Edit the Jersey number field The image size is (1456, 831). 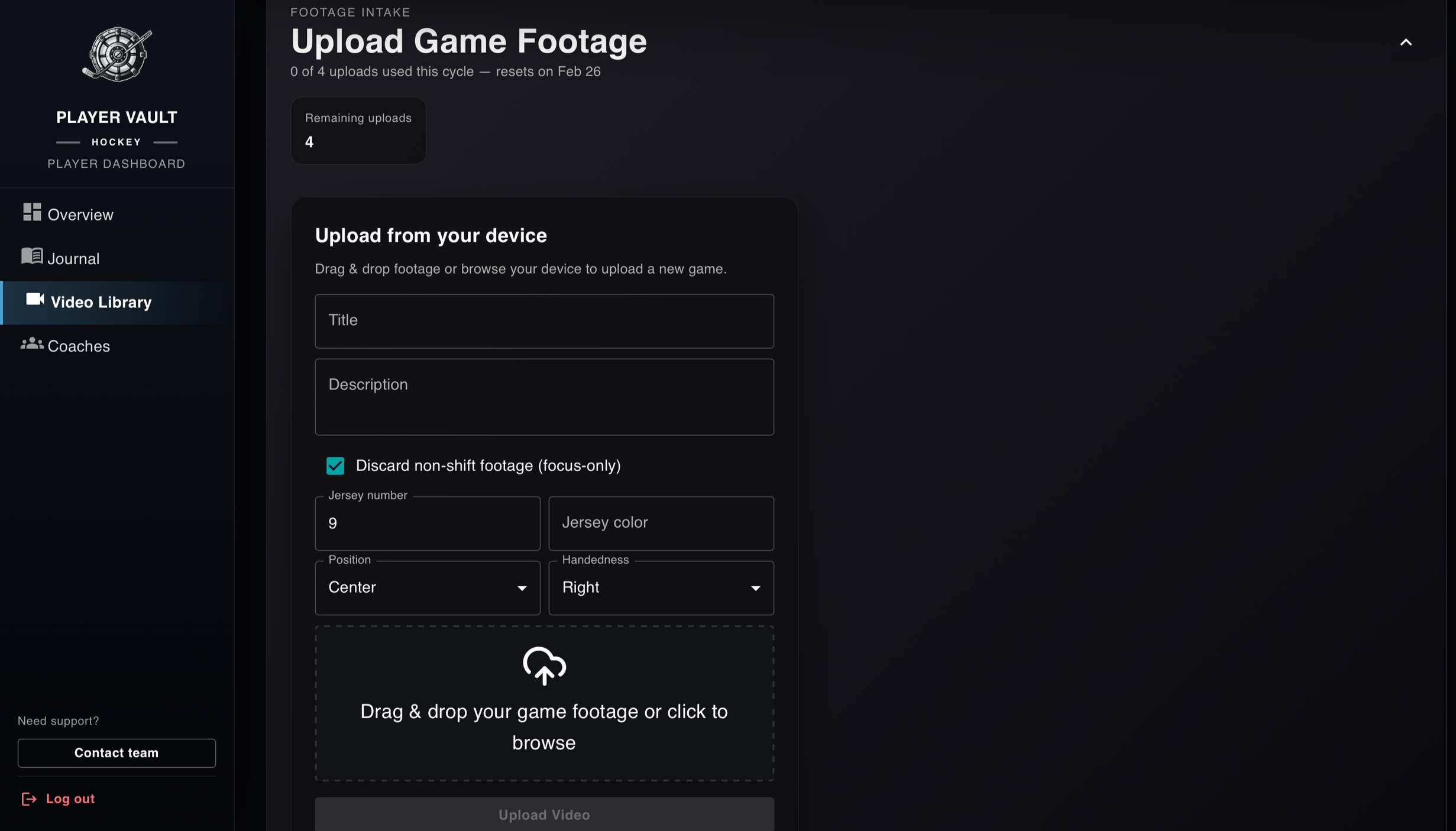[x=427, y=523]
